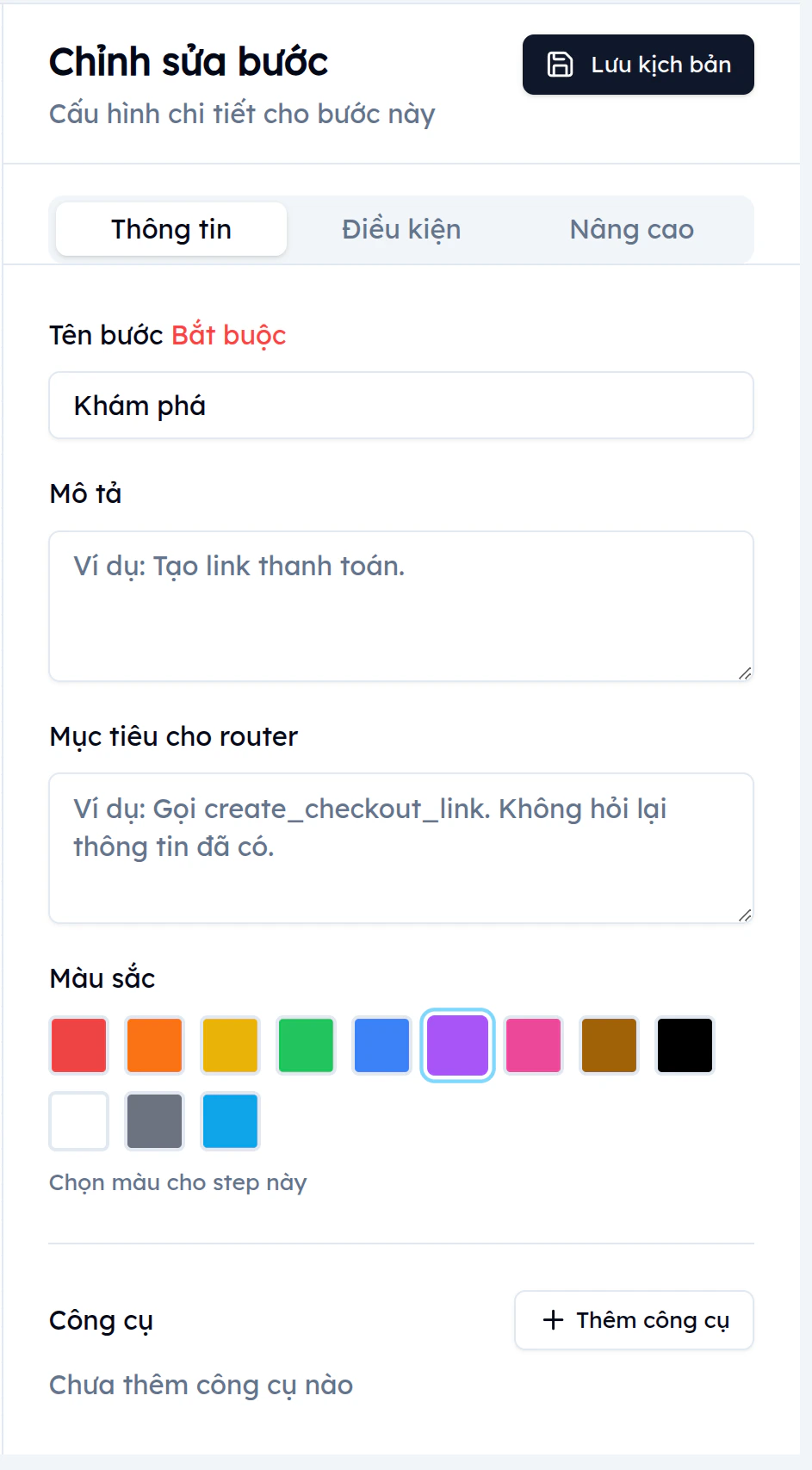Click the save icon on Lưu kịch bản button
The width and height of the screenshot is (812, 1470).
561,64
